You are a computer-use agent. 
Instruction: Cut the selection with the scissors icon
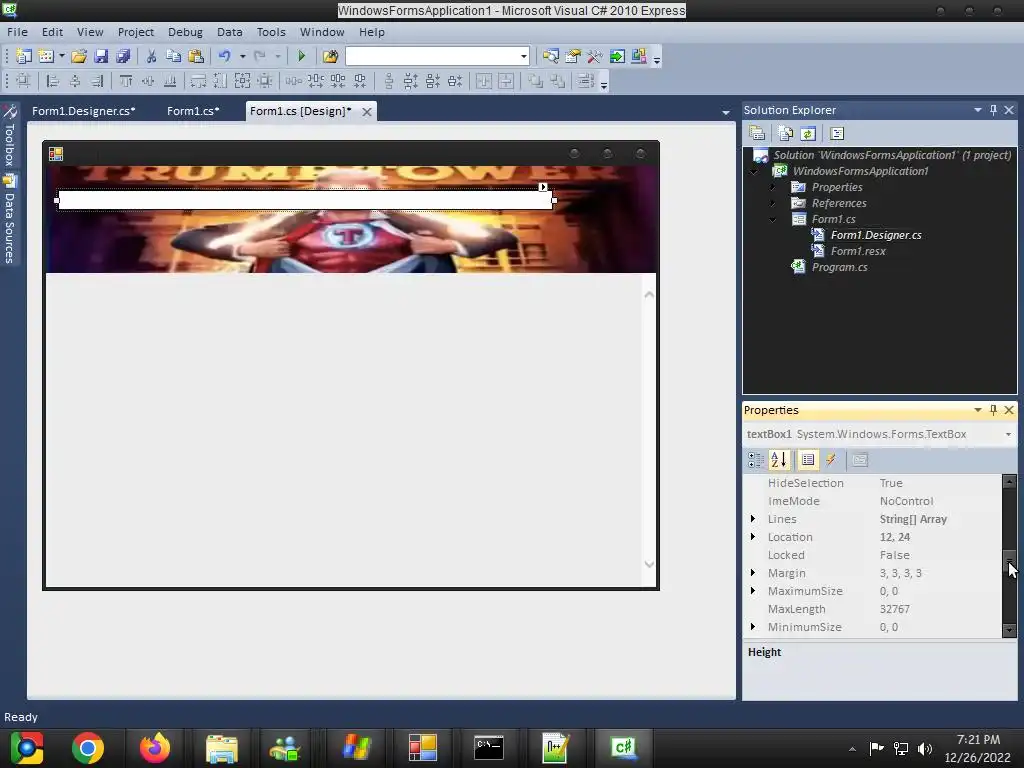point(151,56)
